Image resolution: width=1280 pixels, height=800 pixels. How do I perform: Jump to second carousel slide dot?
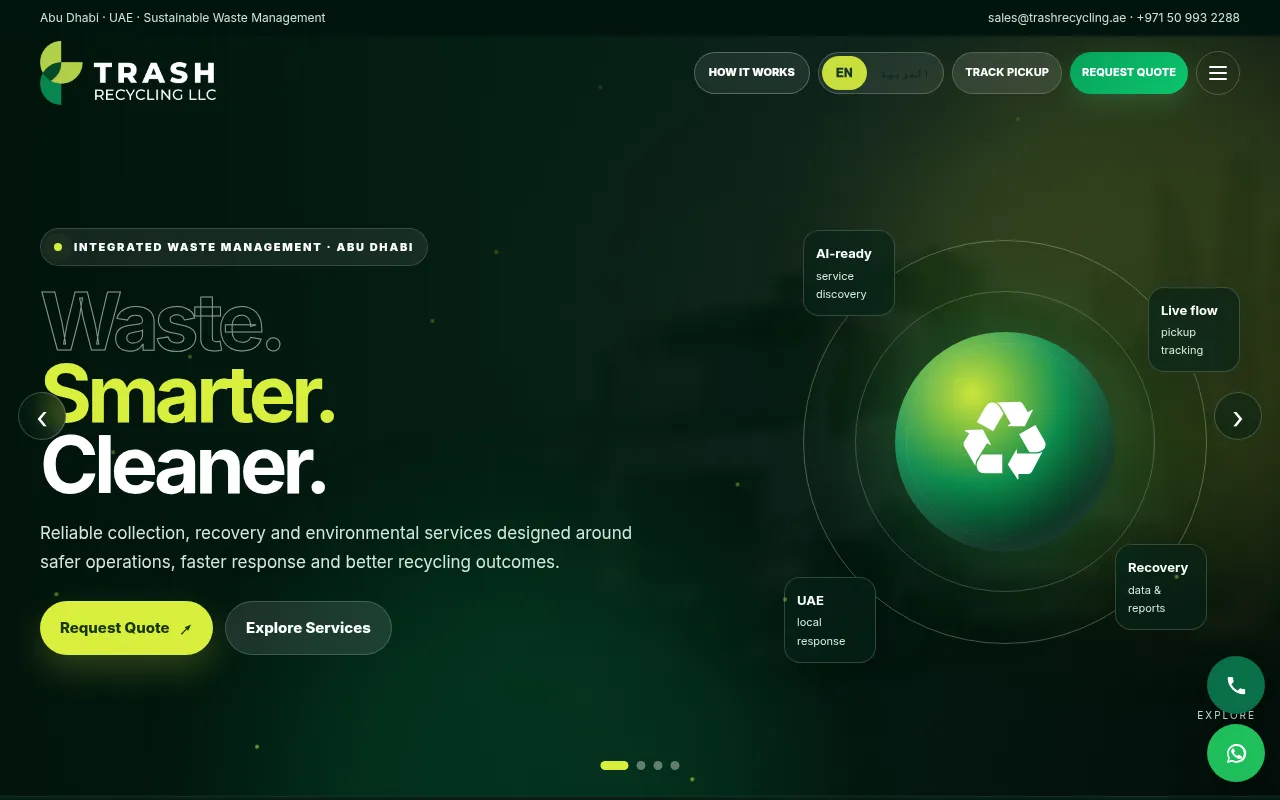pos(641,766)
